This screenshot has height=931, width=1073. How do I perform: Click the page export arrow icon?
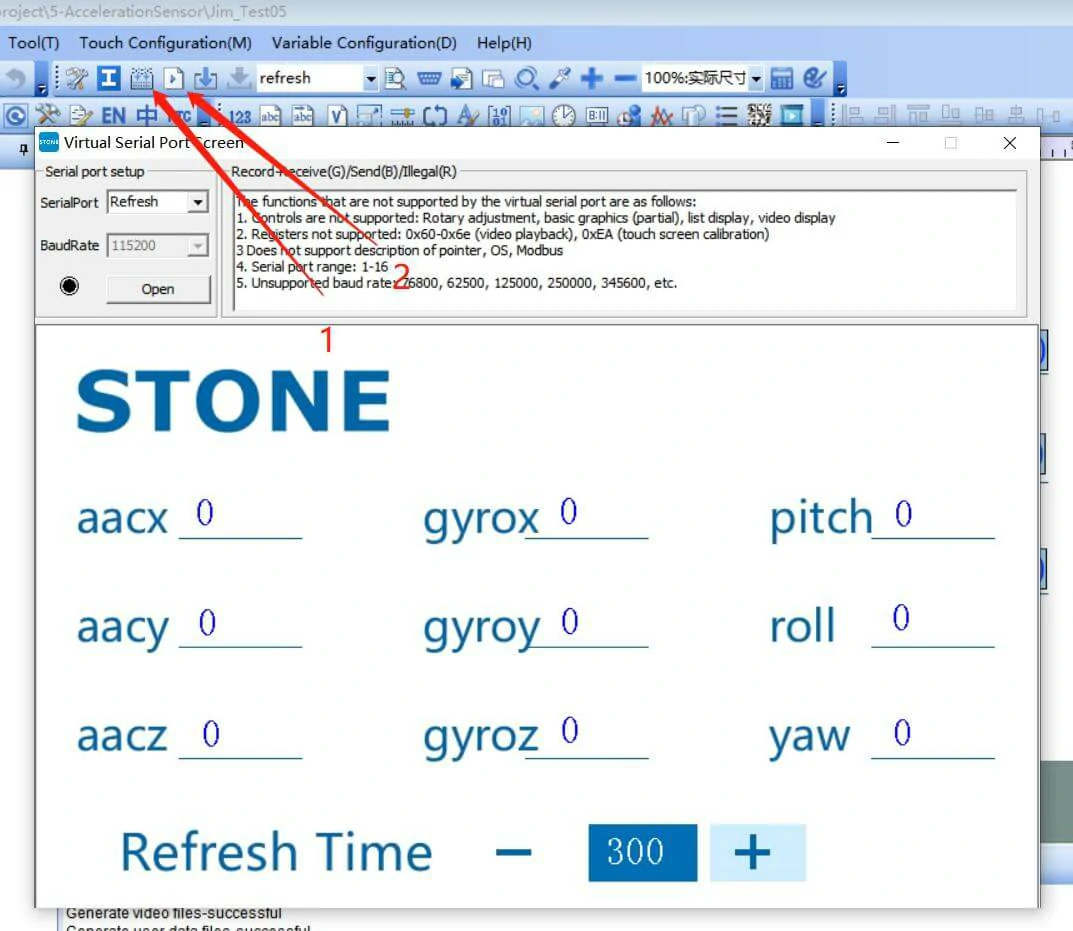point(461,79)
